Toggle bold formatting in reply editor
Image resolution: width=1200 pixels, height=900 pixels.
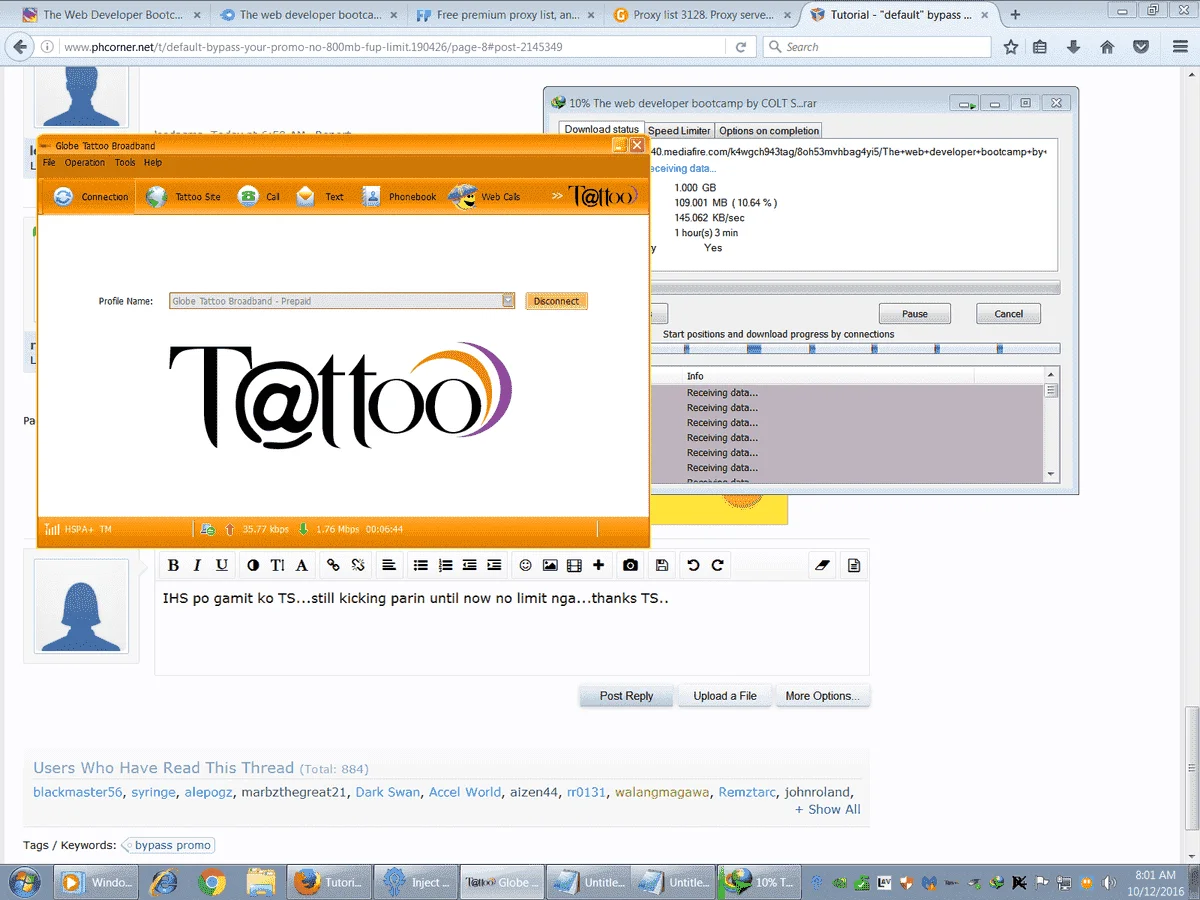[173, 565]
